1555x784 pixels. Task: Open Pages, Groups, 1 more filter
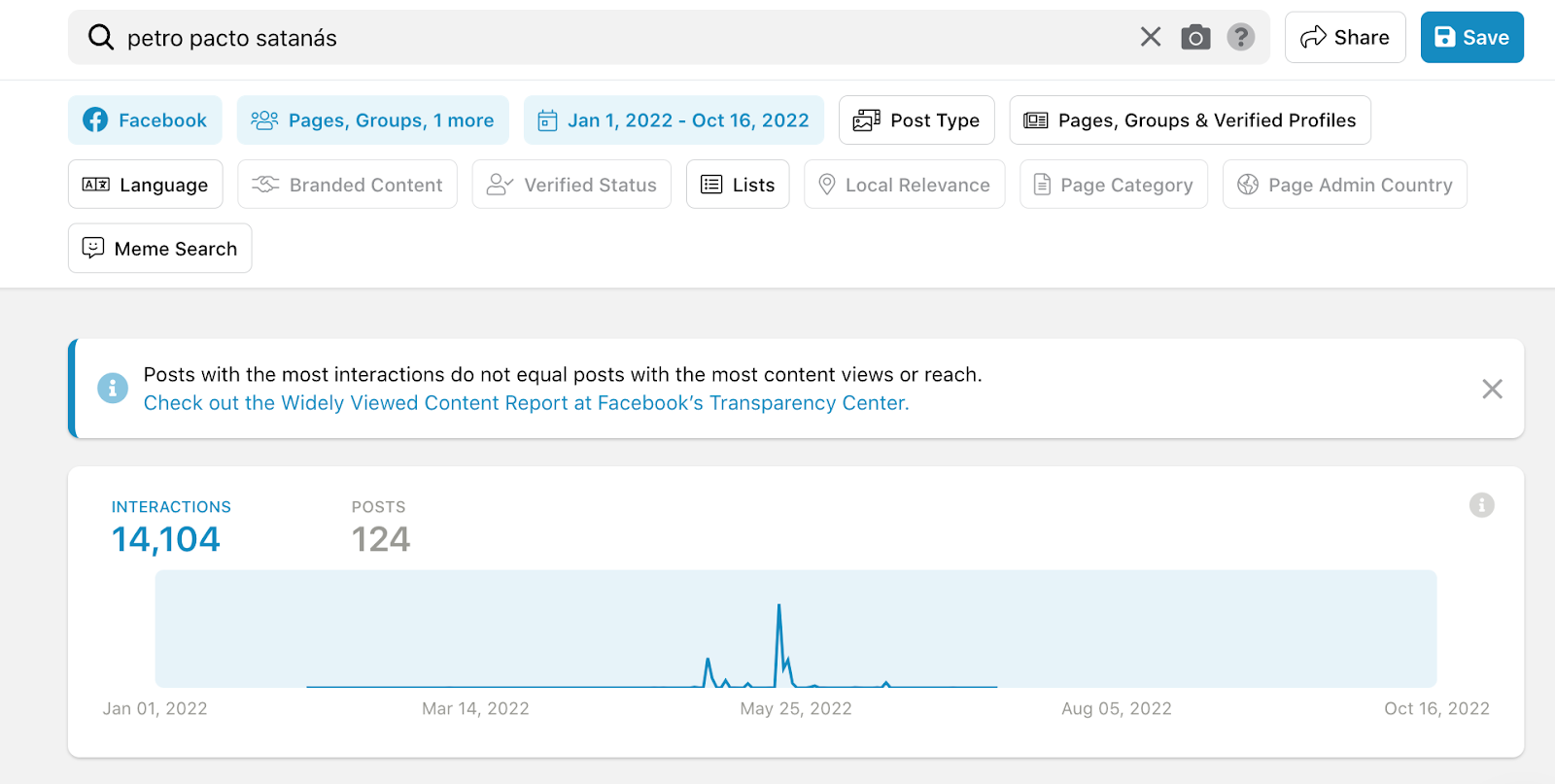(x=372, y=120)
